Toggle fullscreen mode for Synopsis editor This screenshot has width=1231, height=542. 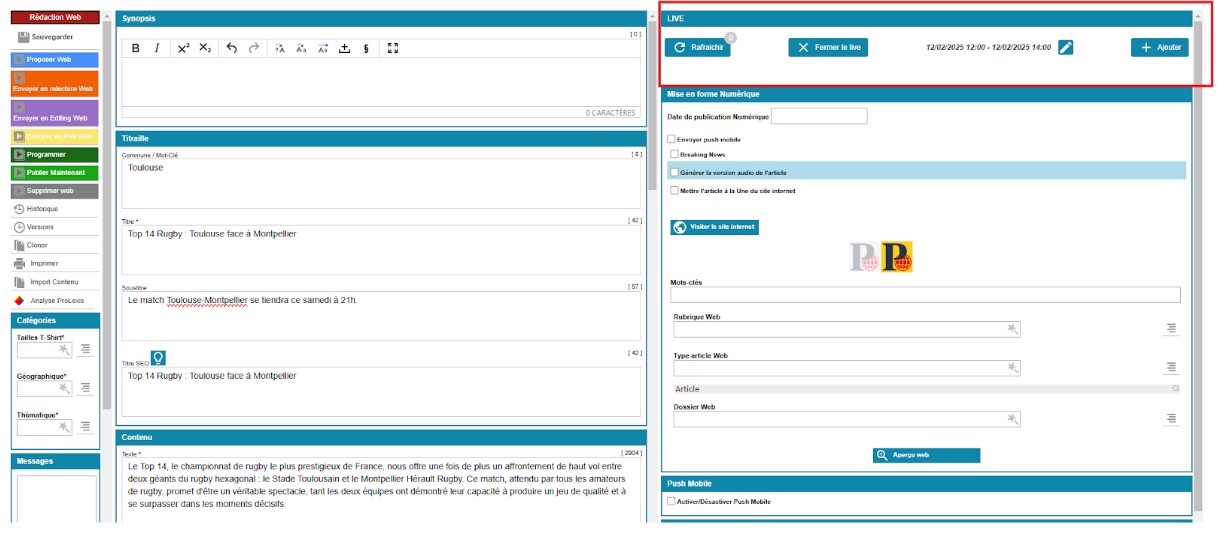click(393, 48)
